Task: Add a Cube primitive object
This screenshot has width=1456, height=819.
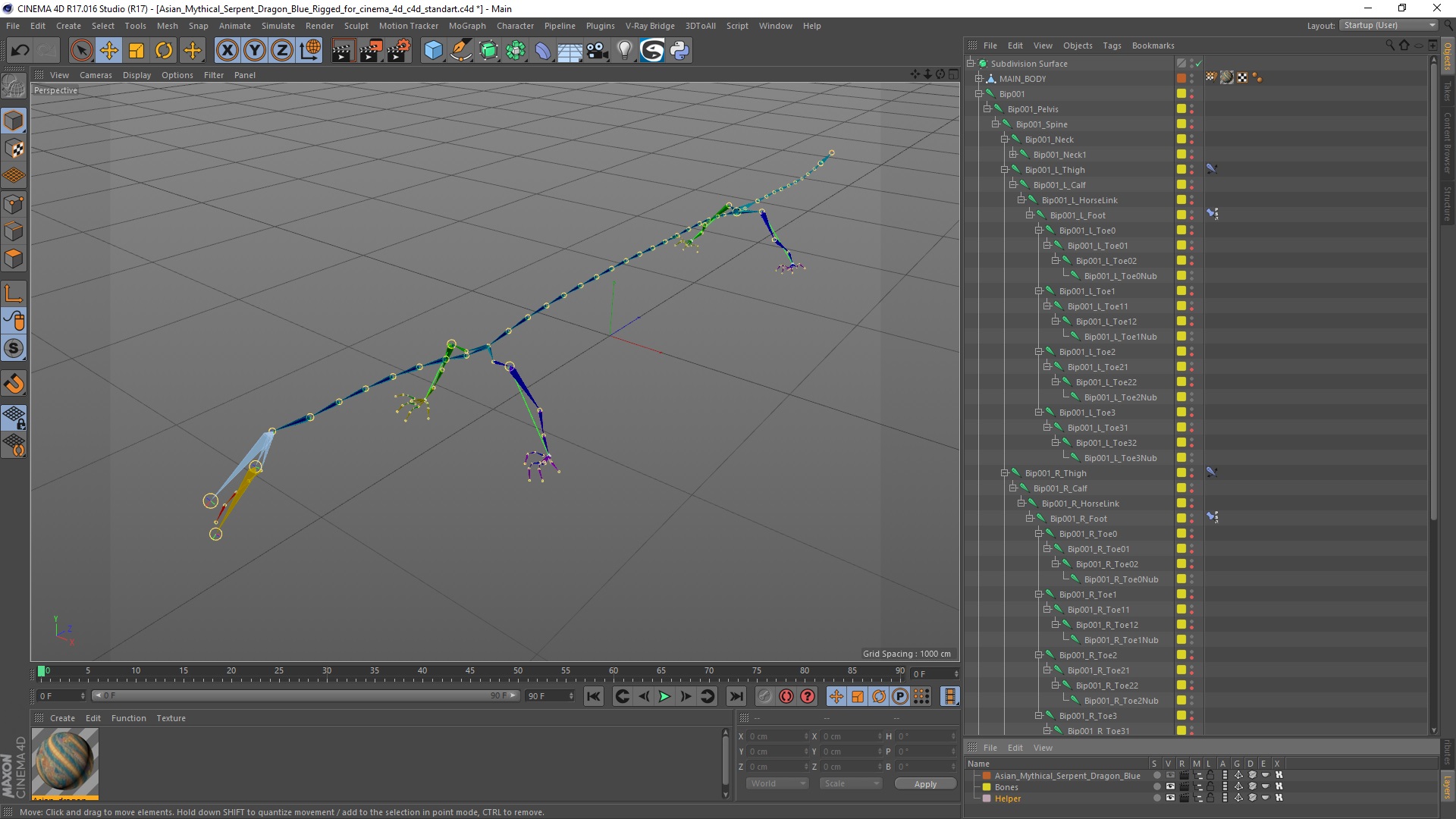Action: 433,51
